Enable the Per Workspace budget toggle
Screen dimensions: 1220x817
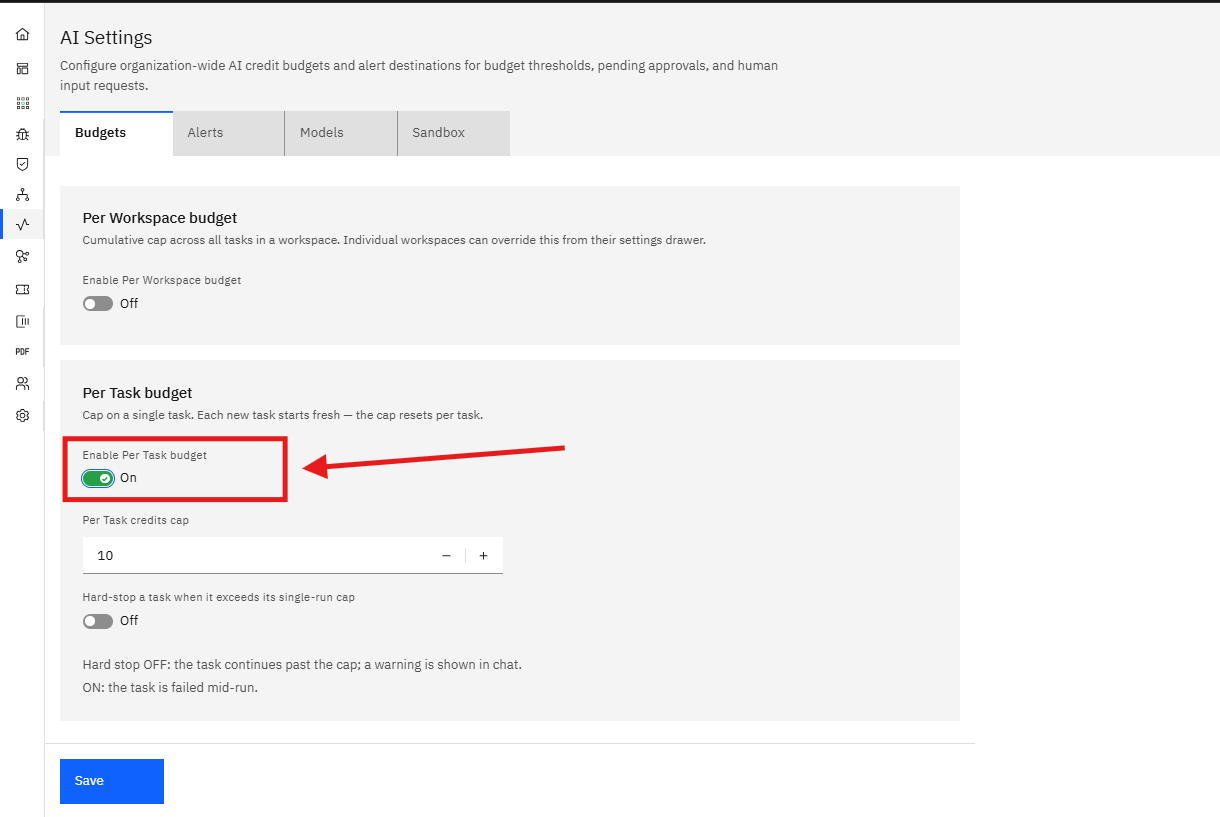click(98, 303)
